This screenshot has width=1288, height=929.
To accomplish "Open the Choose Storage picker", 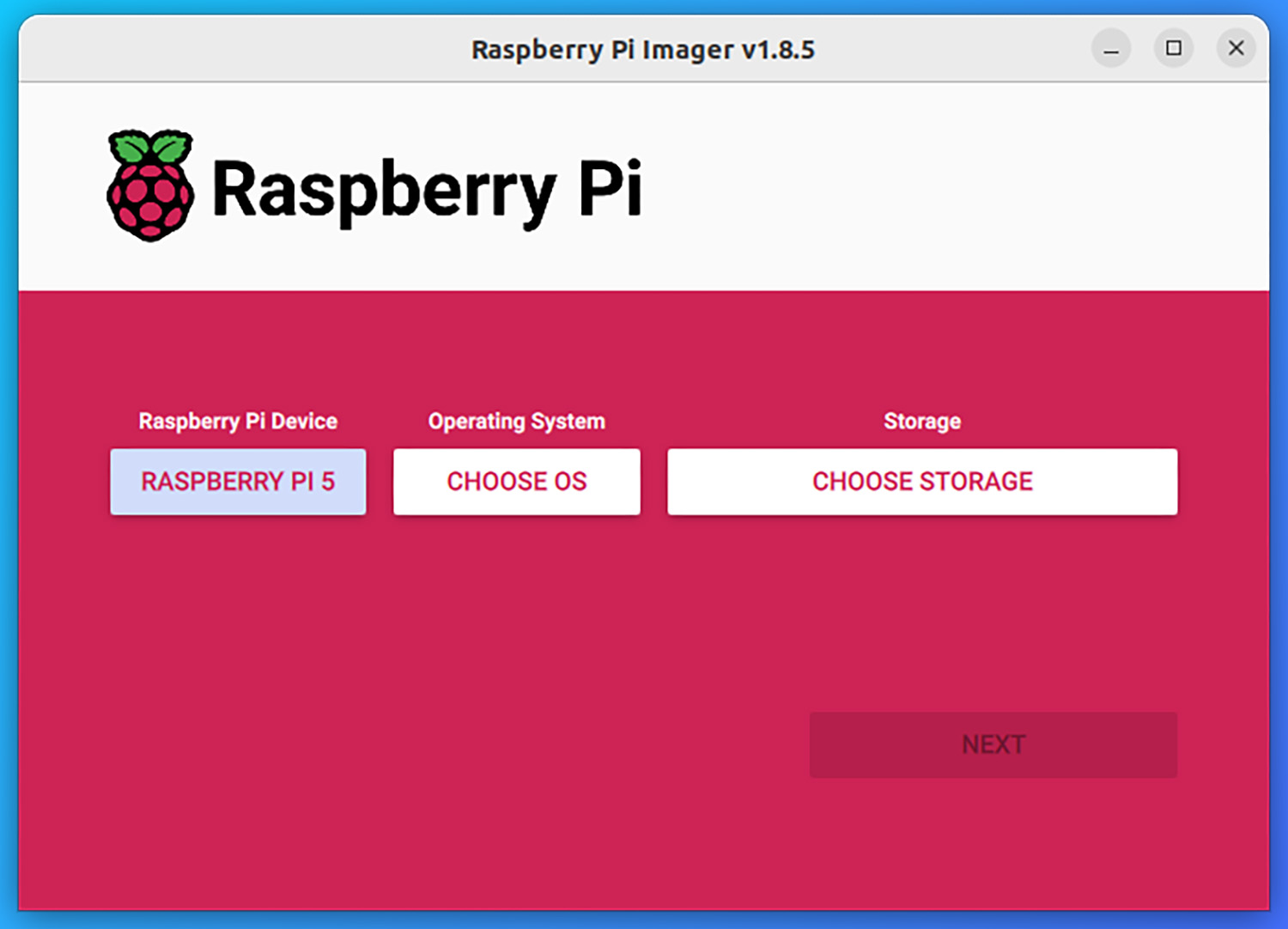I will [922, 482].
